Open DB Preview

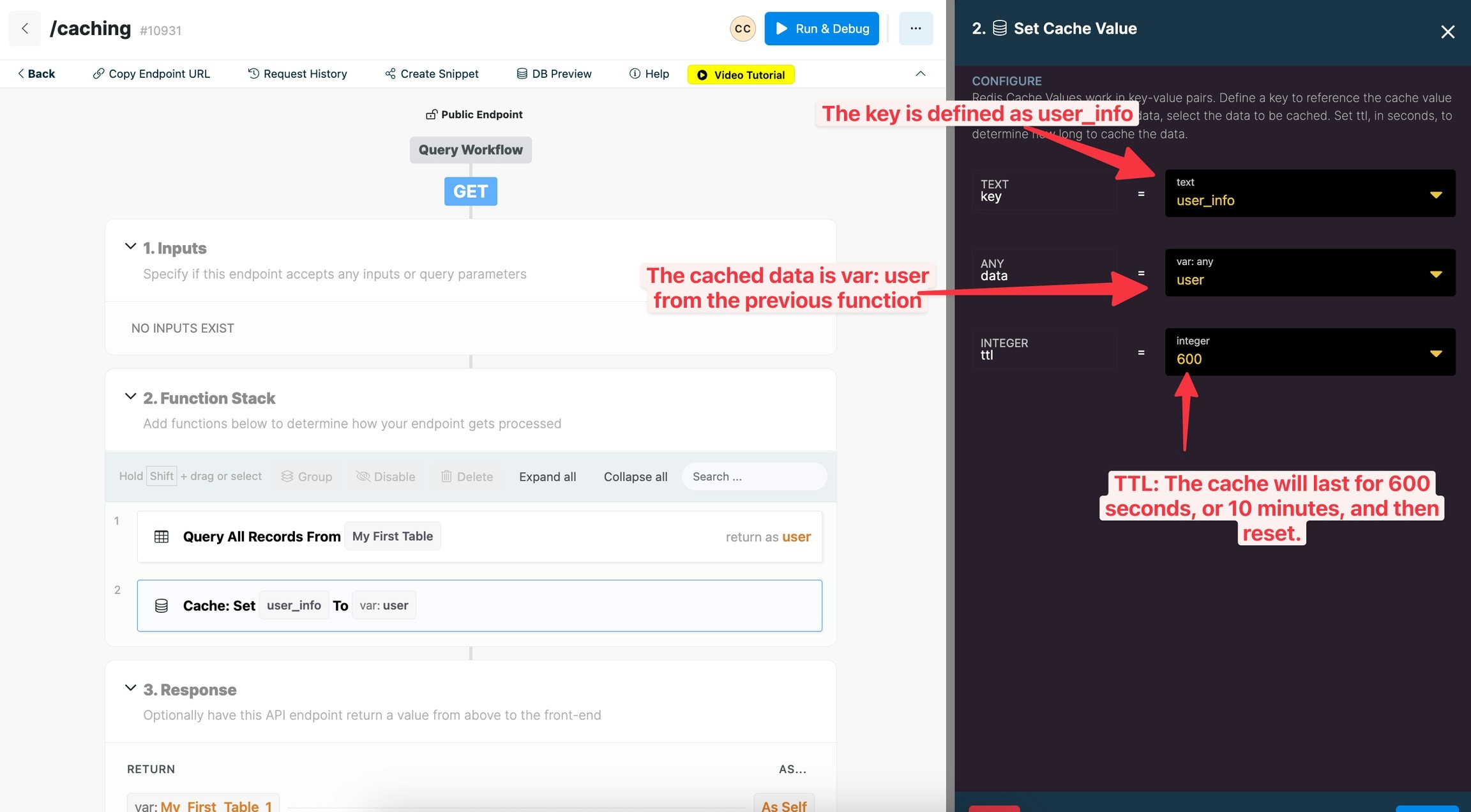(554, 73)
